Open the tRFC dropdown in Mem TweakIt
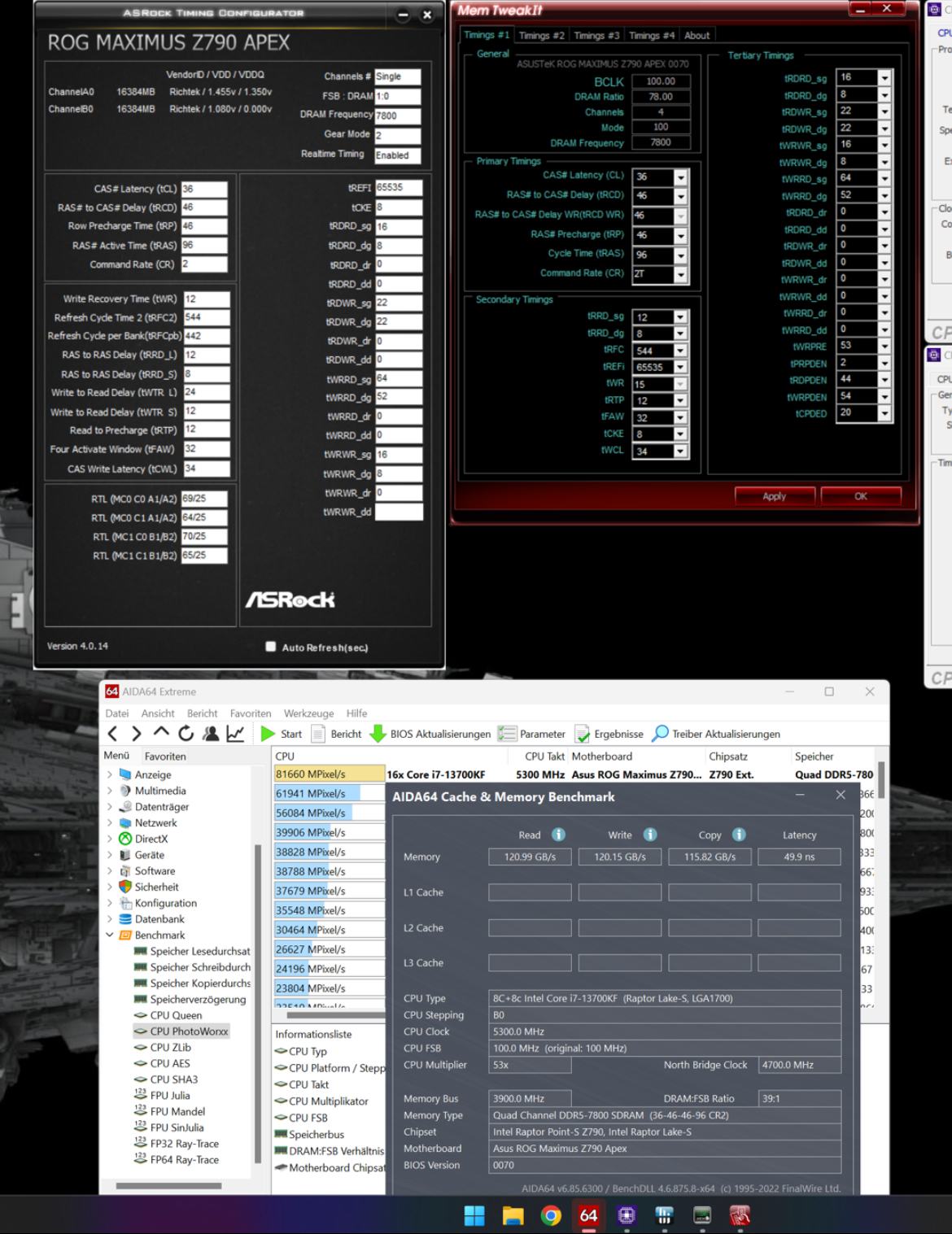 point(680,351)
